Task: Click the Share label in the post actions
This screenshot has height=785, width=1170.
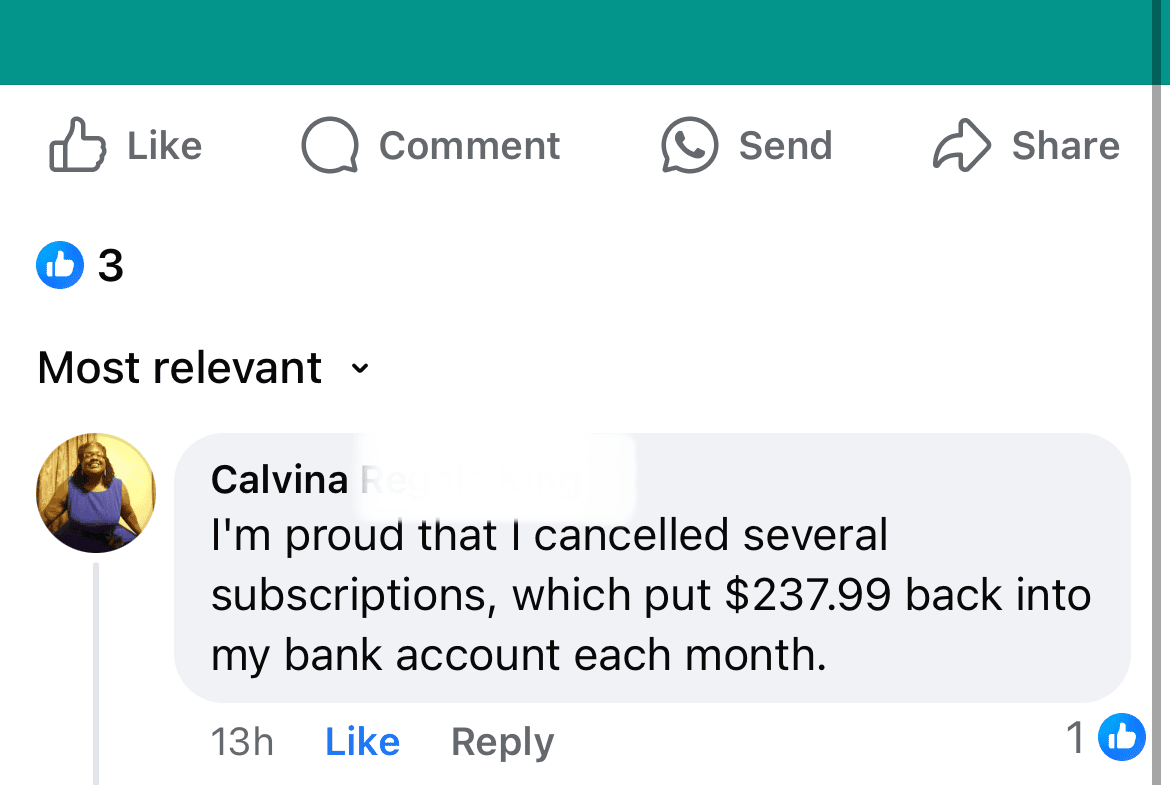Action: point(1066,146)
